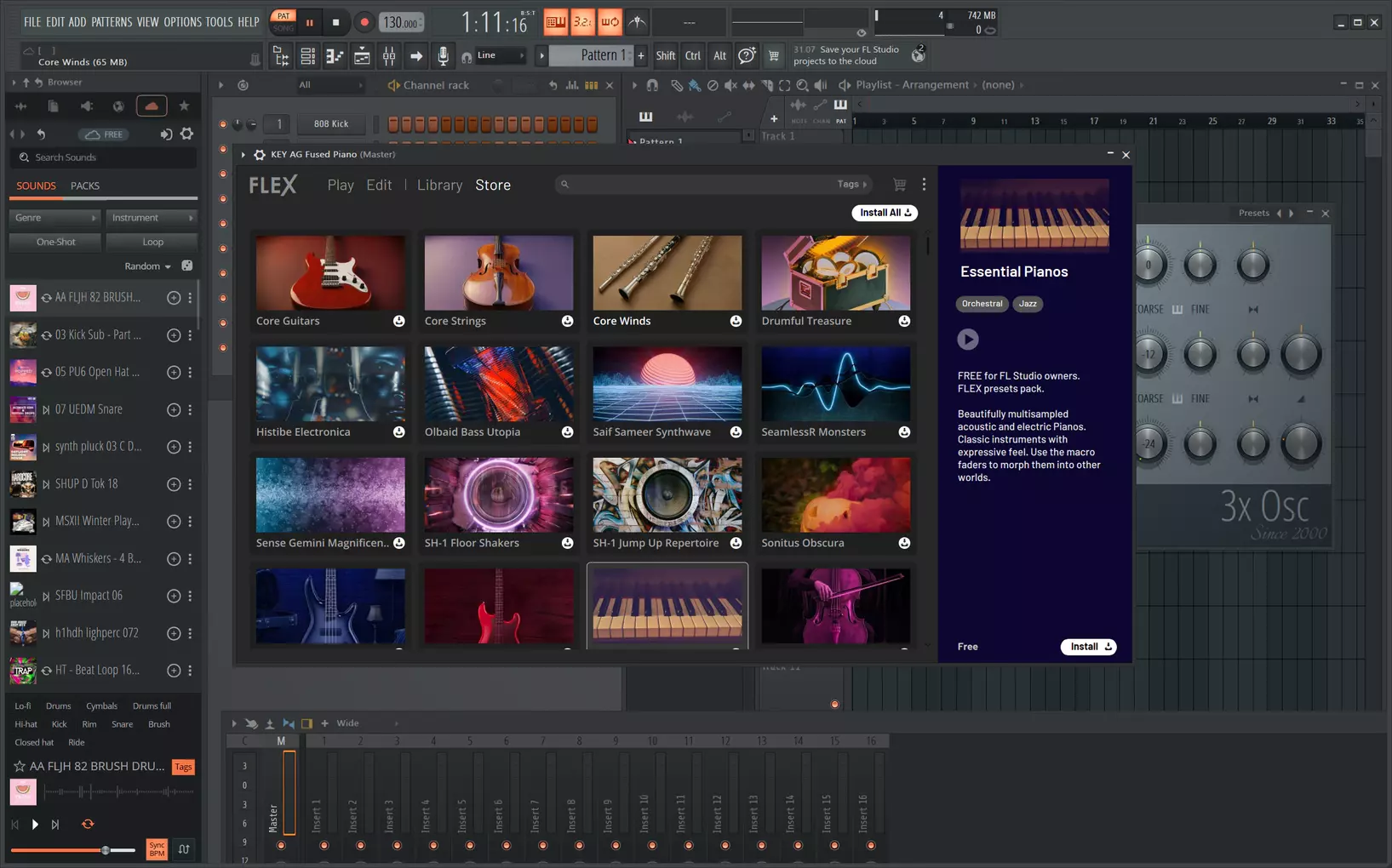1392x868 pixels.
Task: Click the FLEX pack list scrollbar
Action: (x=927, y=245)
